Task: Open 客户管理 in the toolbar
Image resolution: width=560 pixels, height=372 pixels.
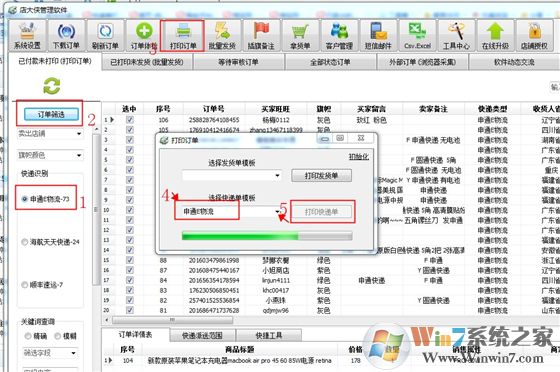Action: click(339, 35)
